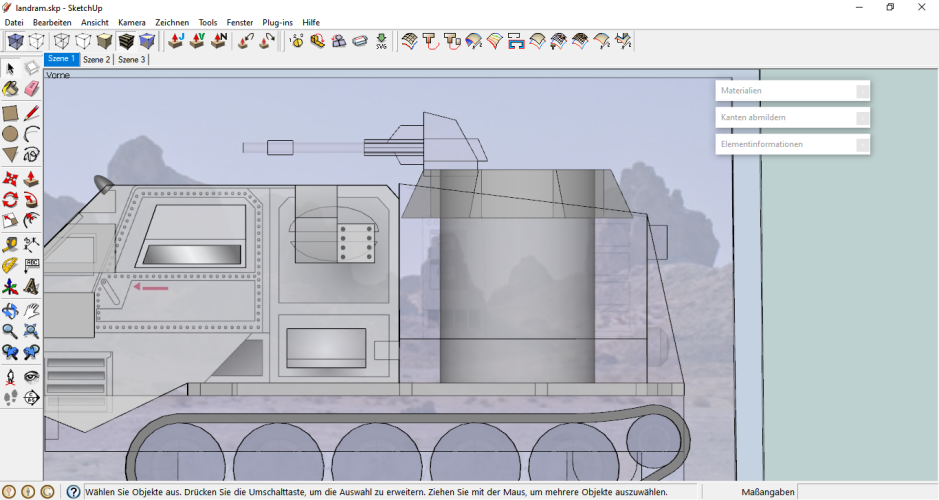Switch to Monochrome face style
Viewport: 939px width, 500px height.
(x=147, y=41)
